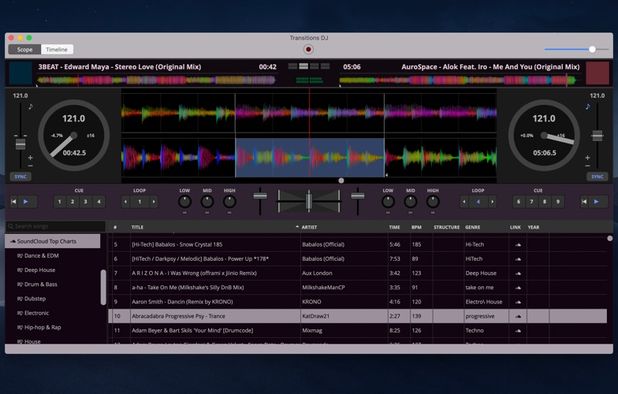Trigger cue point 1
The width and height of the screenshot is (618, 394).
[60, 202]
